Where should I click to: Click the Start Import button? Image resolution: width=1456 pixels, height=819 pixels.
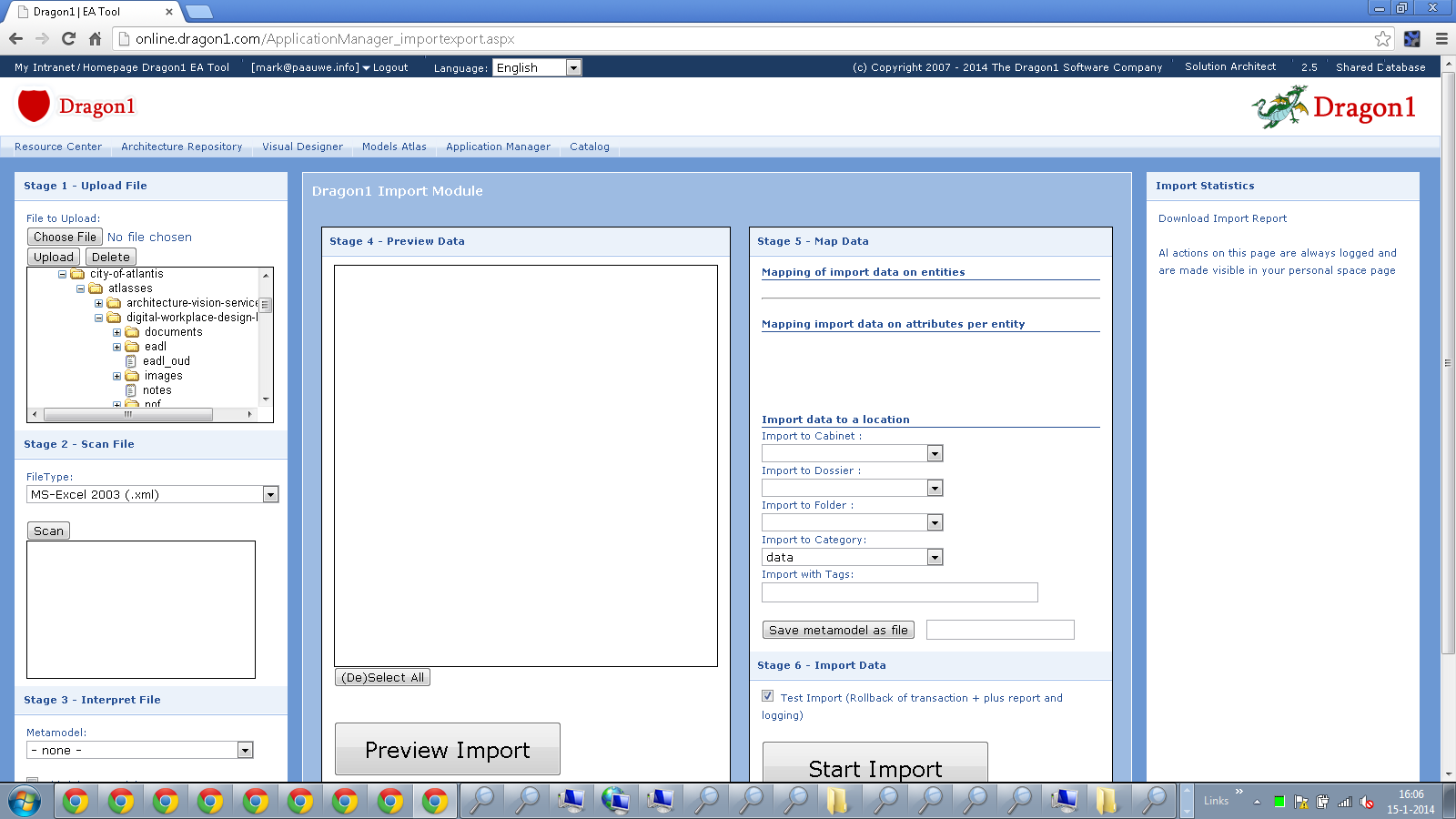click(x=875, y=763)
